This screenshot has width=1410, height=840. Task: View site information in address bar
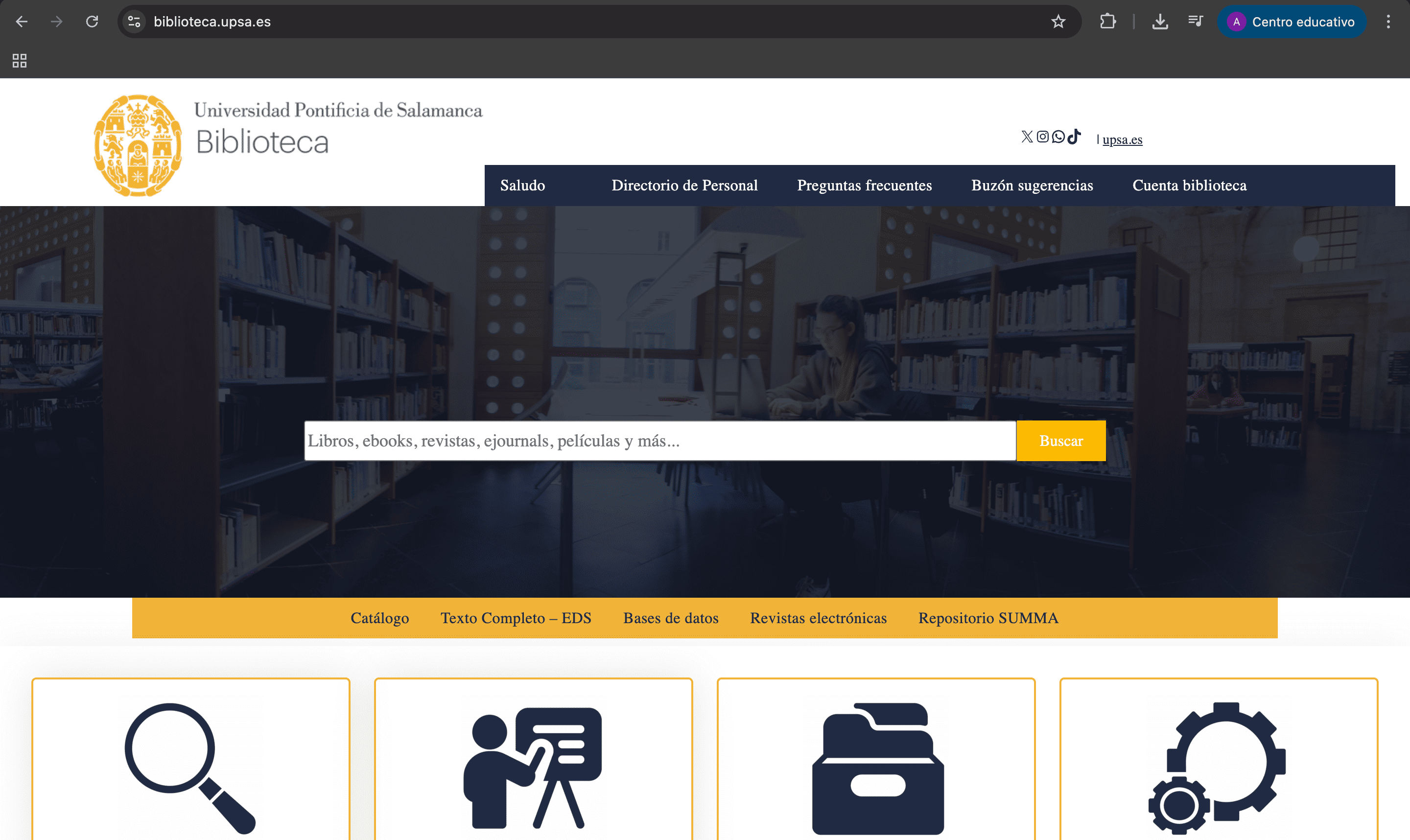(x=134, y=22)
